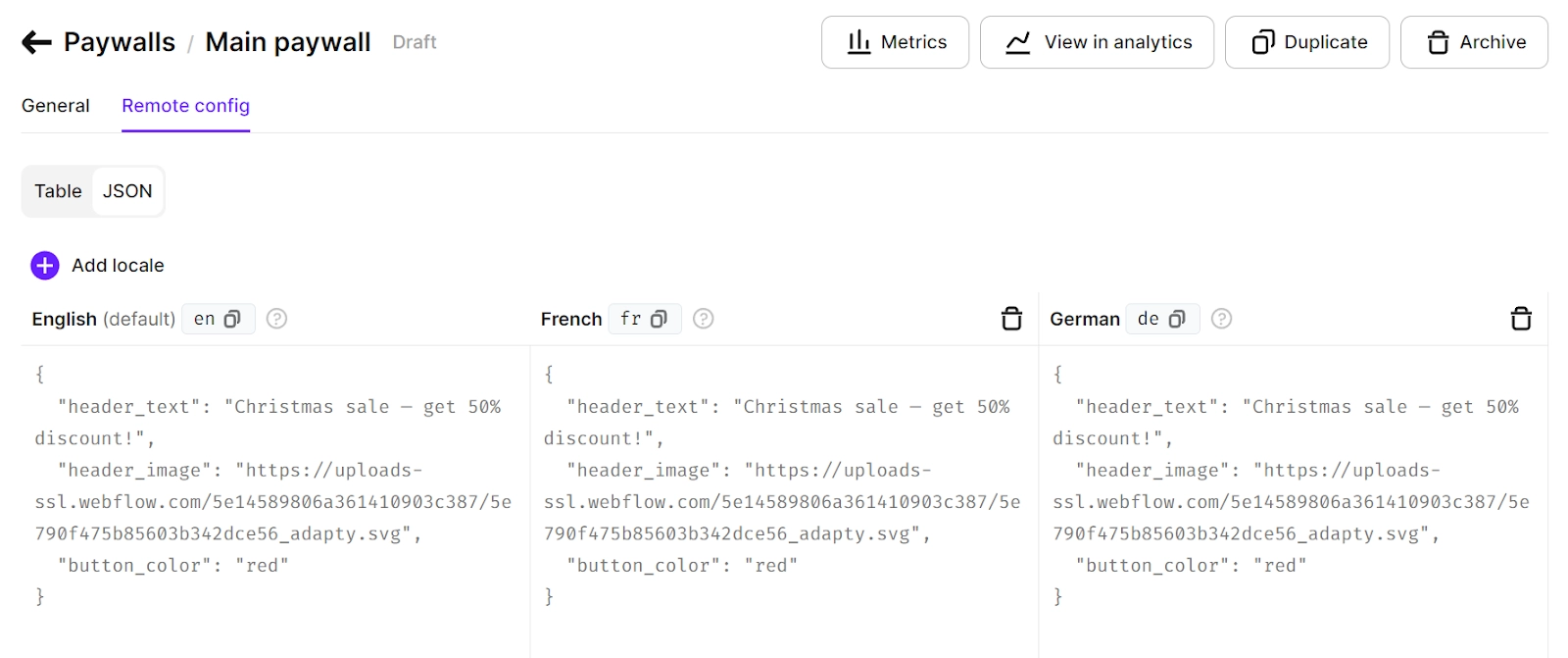Open help tooltip next to German locale
The width and height of the screenshot is (1568, 658).
click(x=1221, y=319)
